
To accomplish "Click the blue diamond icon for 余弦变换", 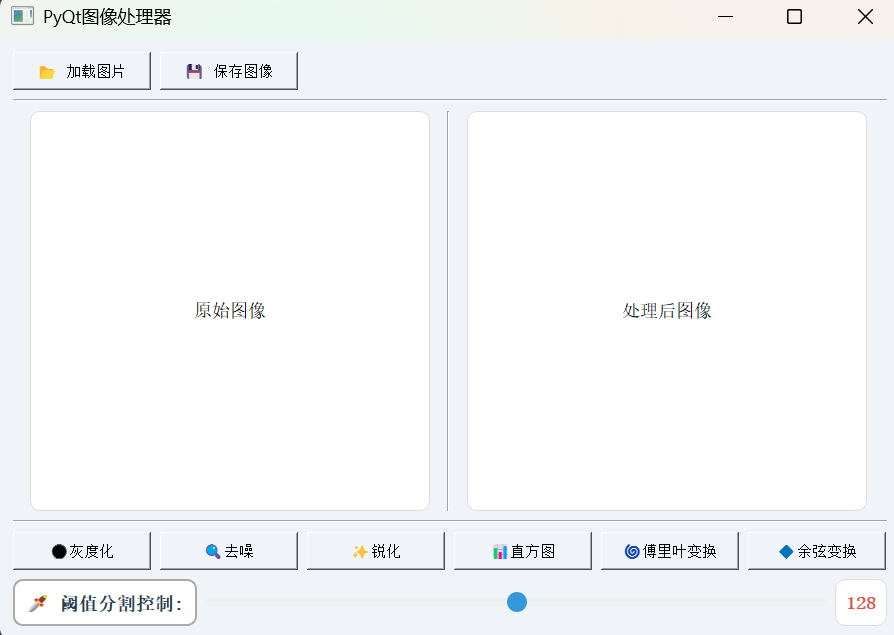I will point(786,551).
